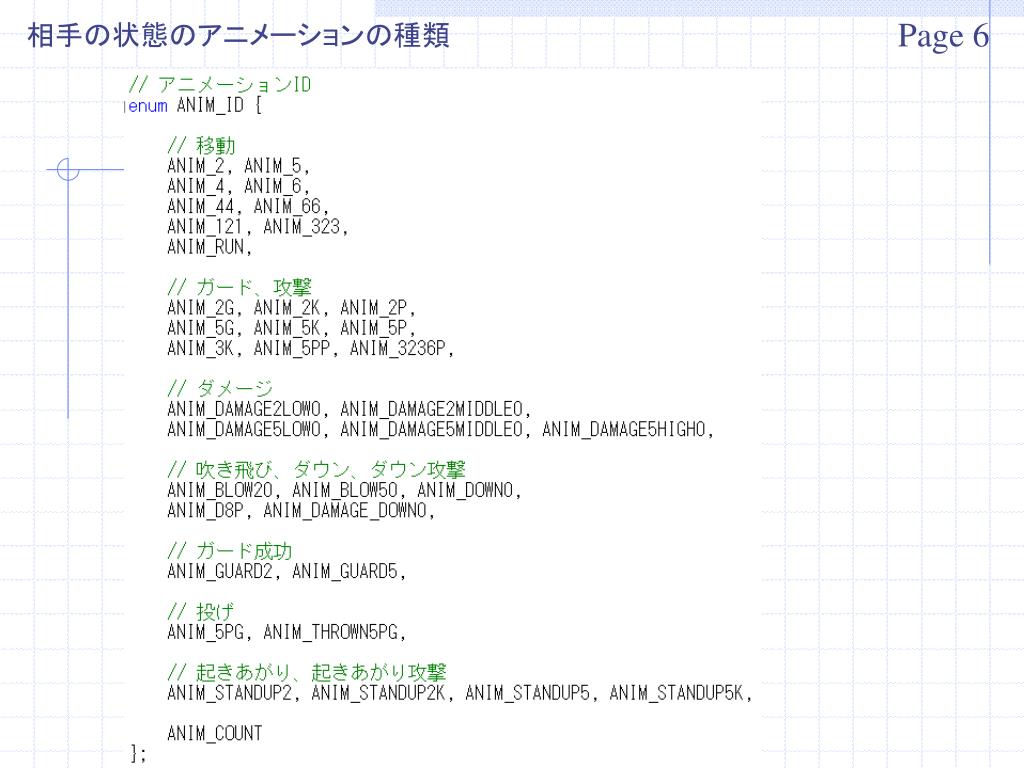Click the '// 投げ' comment

[201, 611]
